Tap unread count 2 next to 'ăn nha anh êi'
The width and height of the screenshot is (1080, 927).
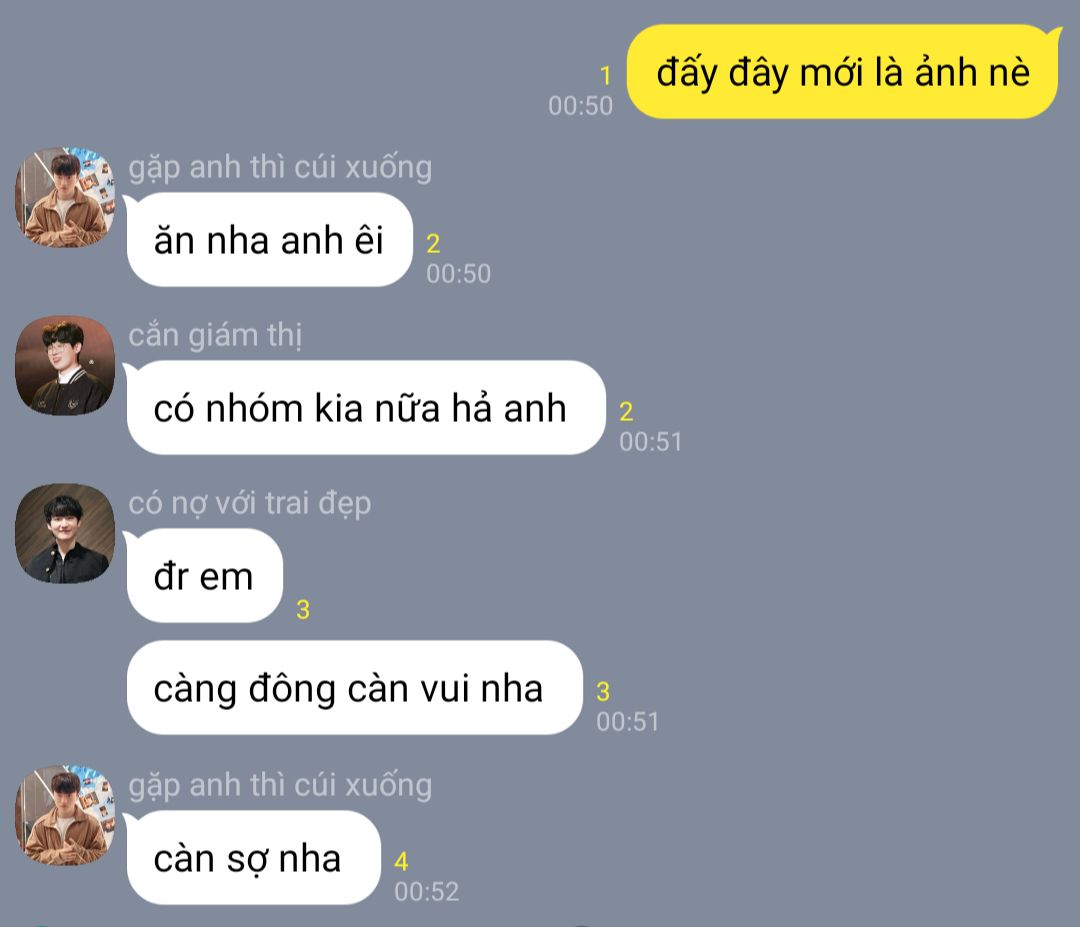pyautogui.click(x=433, y=244)
